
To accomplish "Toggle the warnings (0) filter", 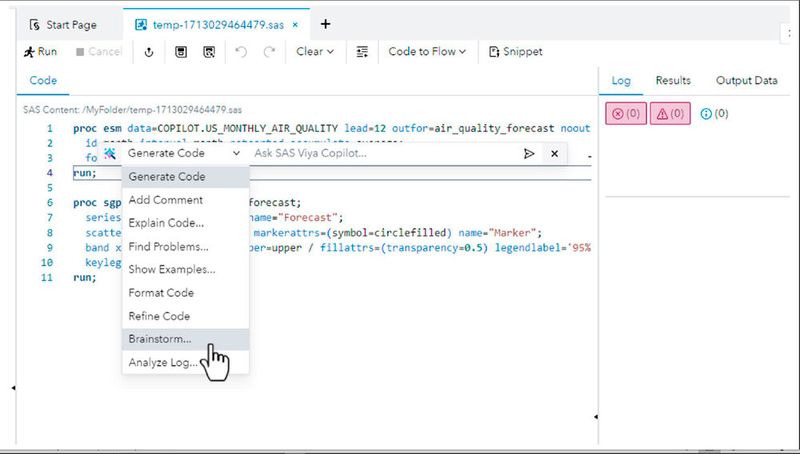I will pyautogui.click(x=670, y=113).
